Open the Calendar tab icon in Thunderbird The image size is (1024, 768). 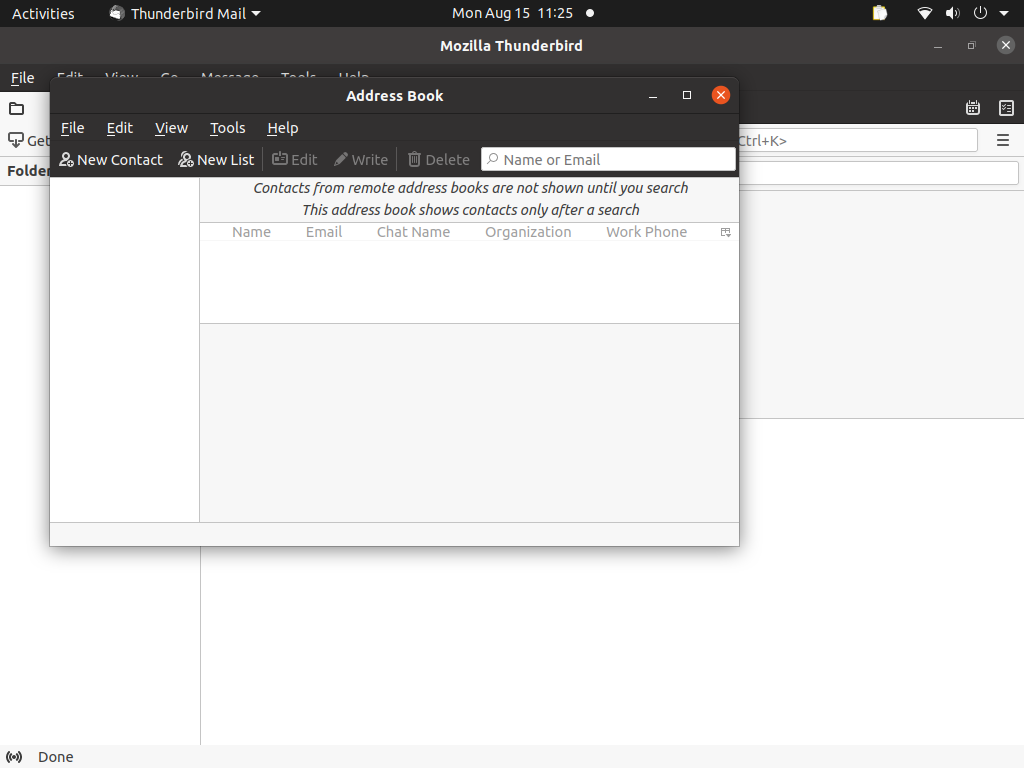pos(973,108)
